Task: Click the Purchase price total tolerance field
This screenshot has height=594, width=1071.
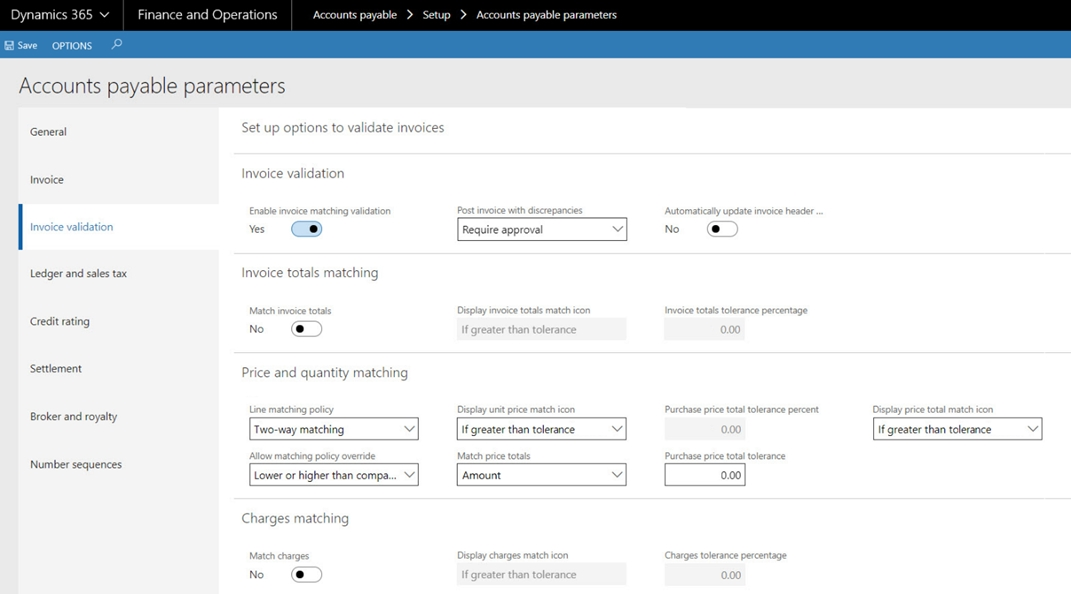Action: point(705,475)
